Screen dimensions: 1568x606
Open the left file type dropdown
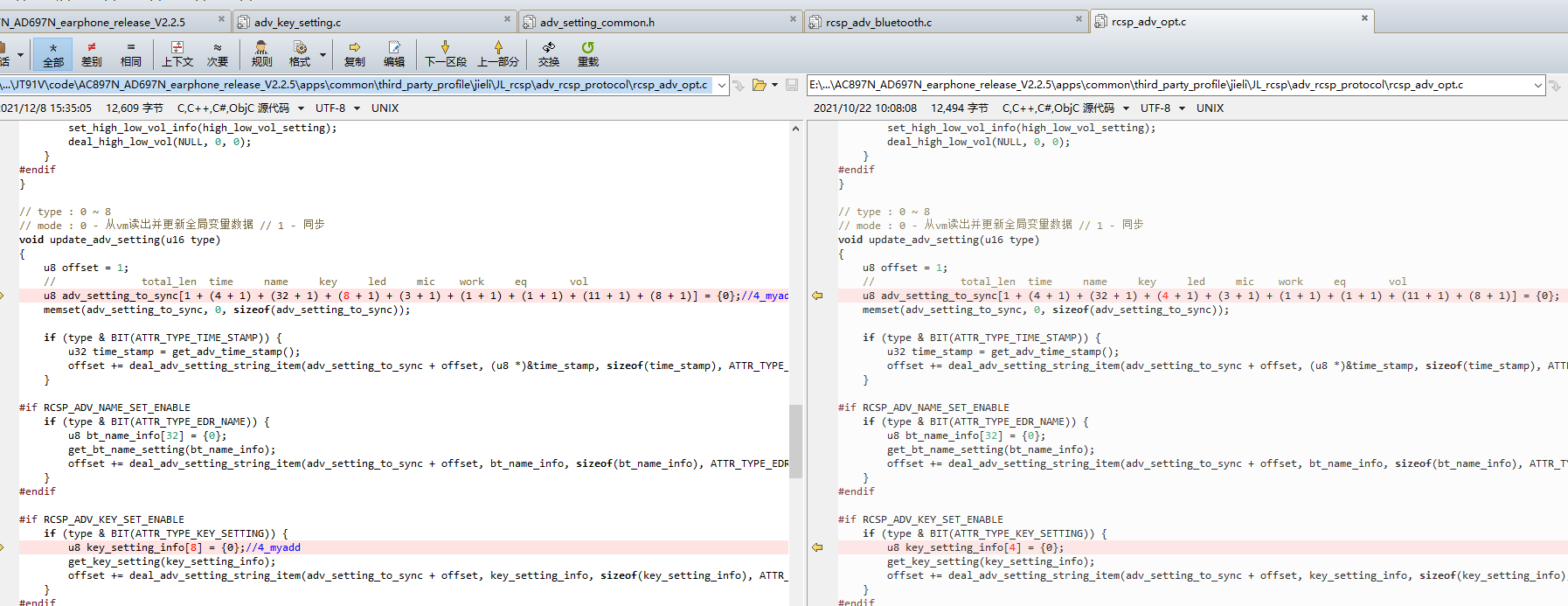coord(301,108)
